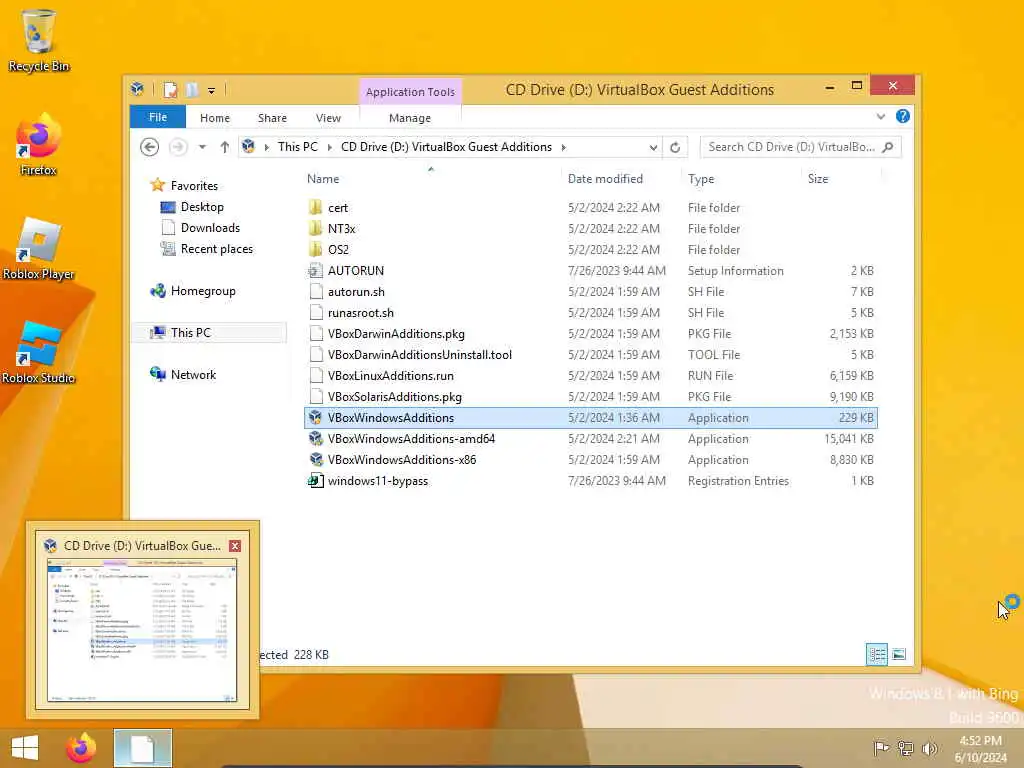Click CD Drive (D:) breadcrumb segment
The width and height of the screenshot is (1024, 768).
pyautogui.click(x=447, y=147)
